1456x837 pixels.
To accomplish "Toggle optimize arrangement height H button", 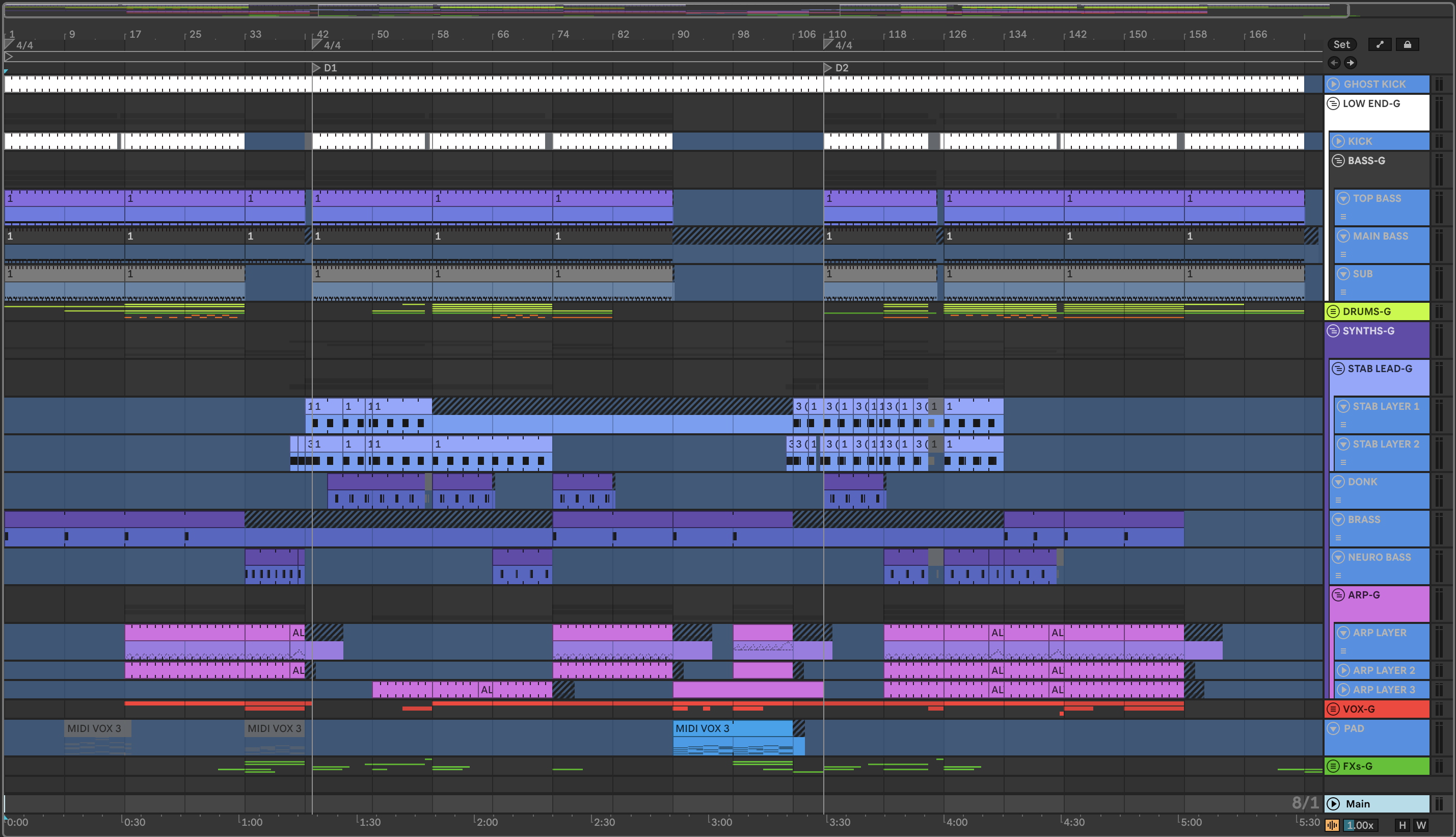I will pyautogui.click(x=1402, y=825).
